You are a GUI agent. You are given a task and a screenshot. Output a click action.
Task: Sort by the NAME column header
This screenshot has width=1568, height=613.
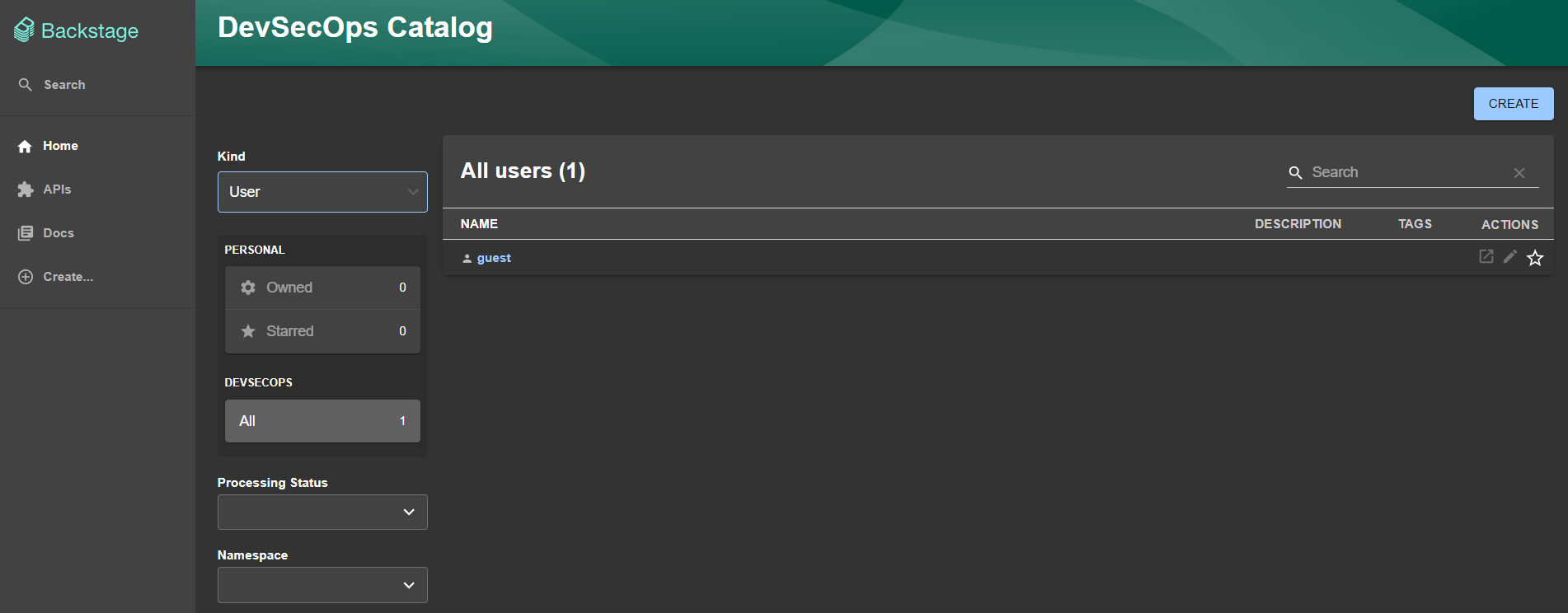(x=479, y=224)
